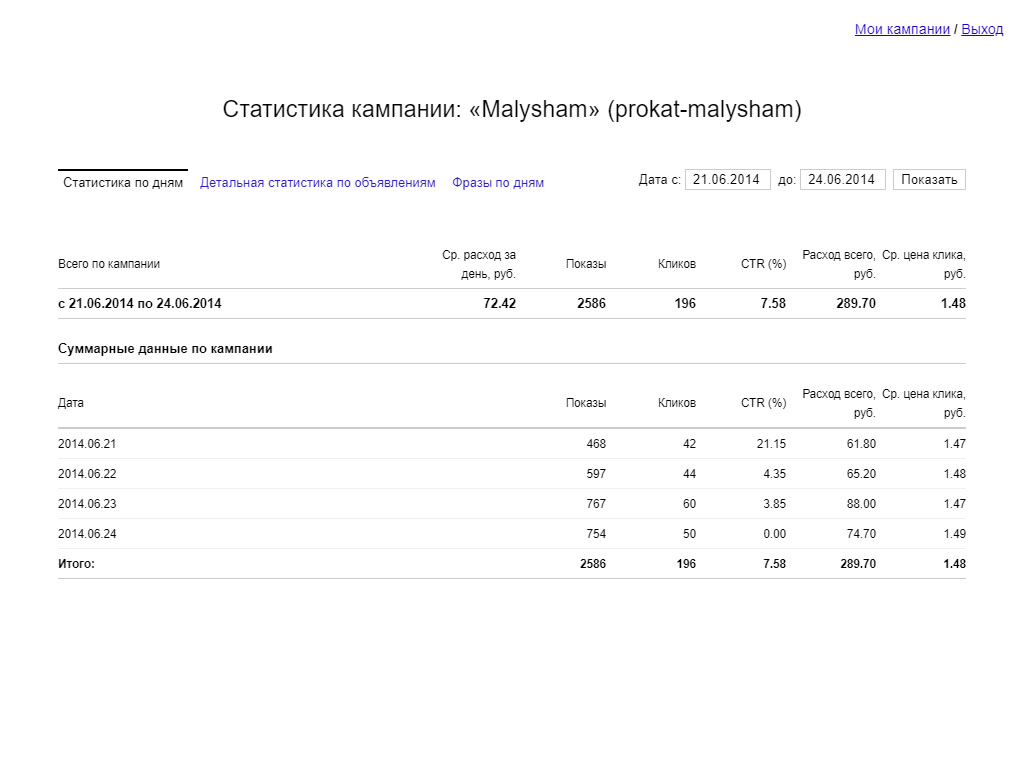Select impressions value 754

[596, 534]
